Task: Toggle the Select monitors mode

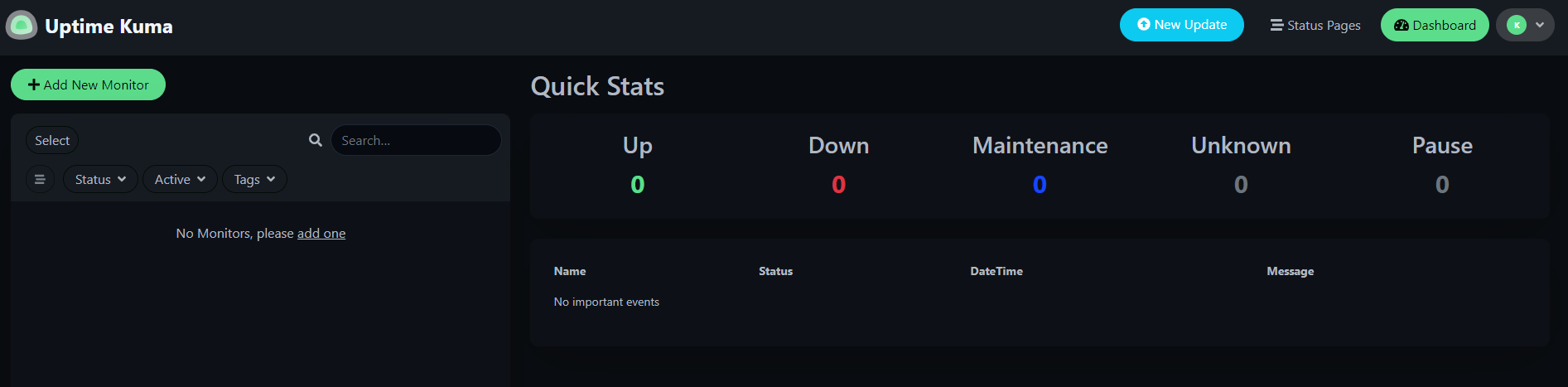Action: tap(52, 140)
